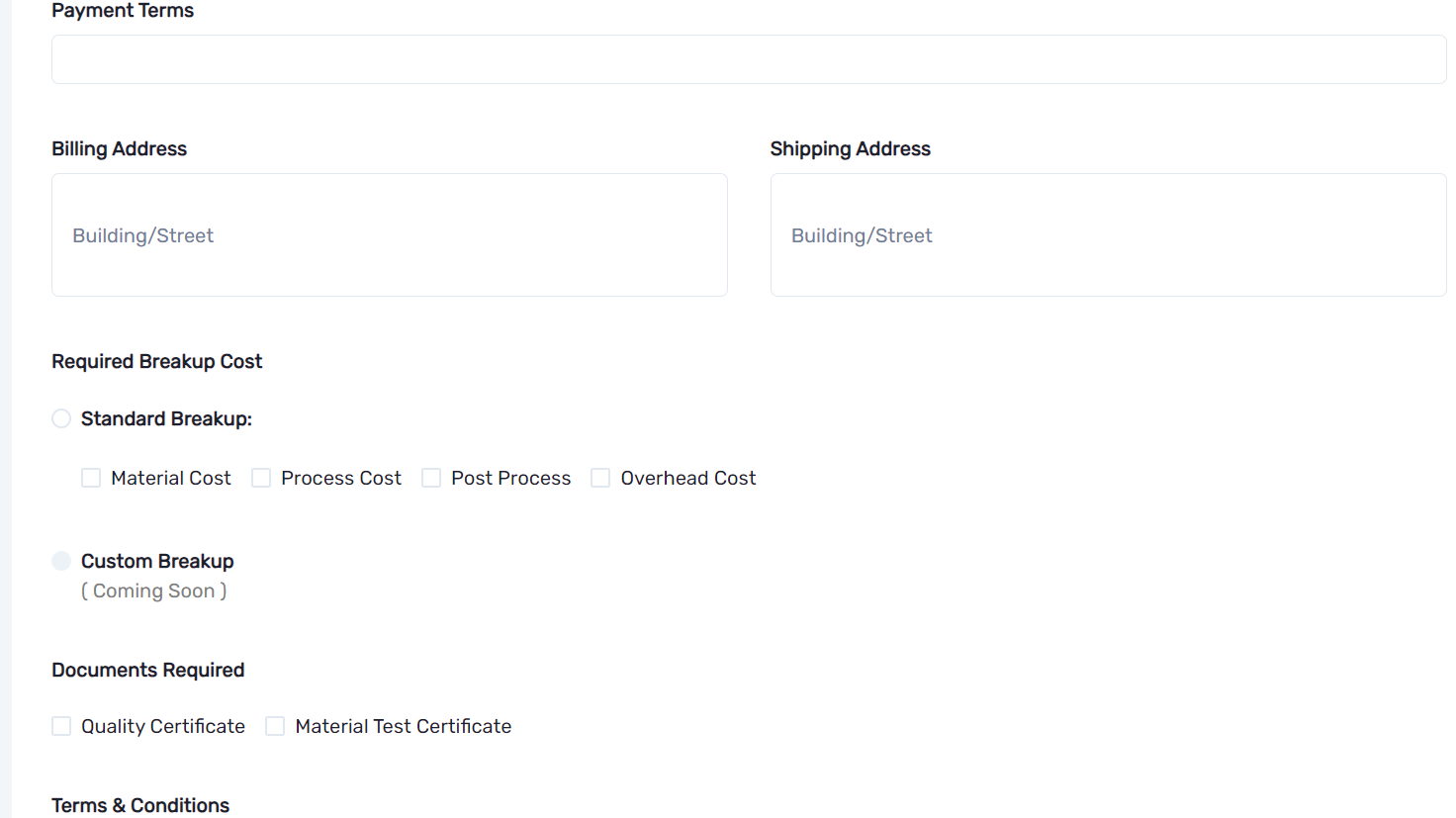Click the Terms & Conditions heading
1456x818 pixels.
140,805
